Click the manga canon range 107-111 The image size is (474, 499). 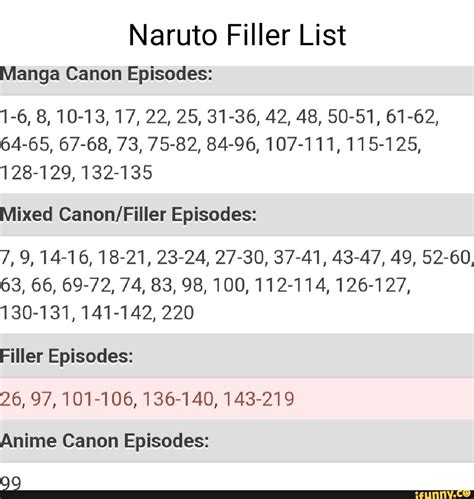click(300, 145)
